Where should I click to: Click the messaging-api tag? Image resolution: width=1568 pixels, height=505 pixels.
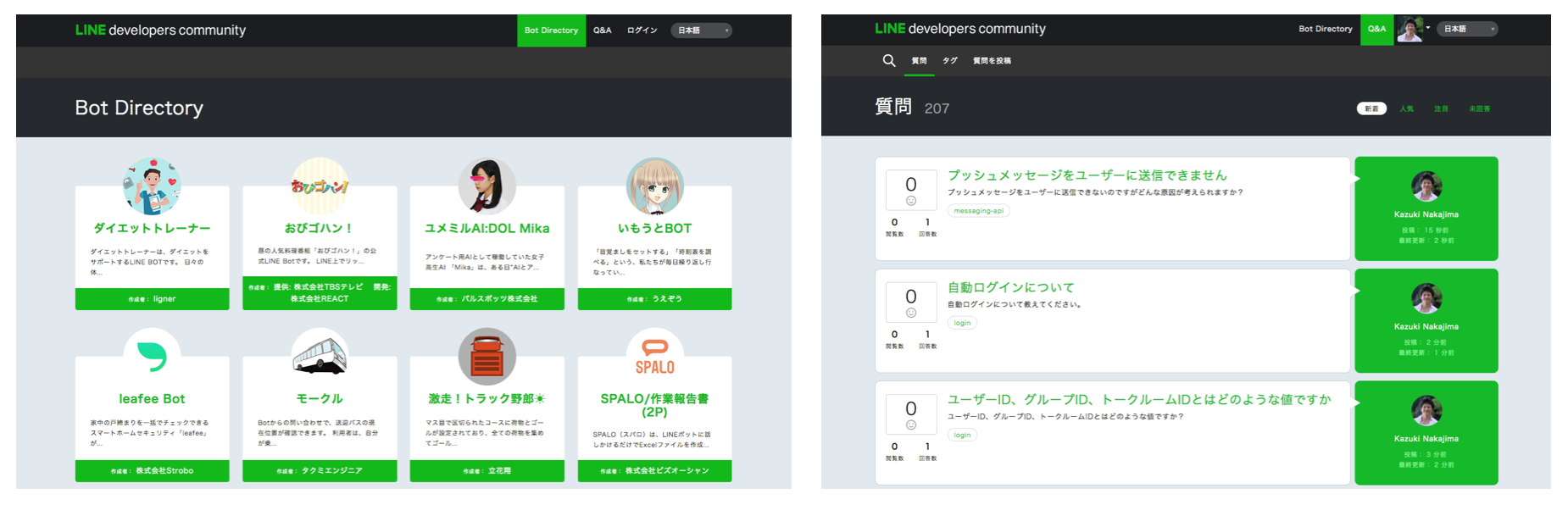[978, 211]
